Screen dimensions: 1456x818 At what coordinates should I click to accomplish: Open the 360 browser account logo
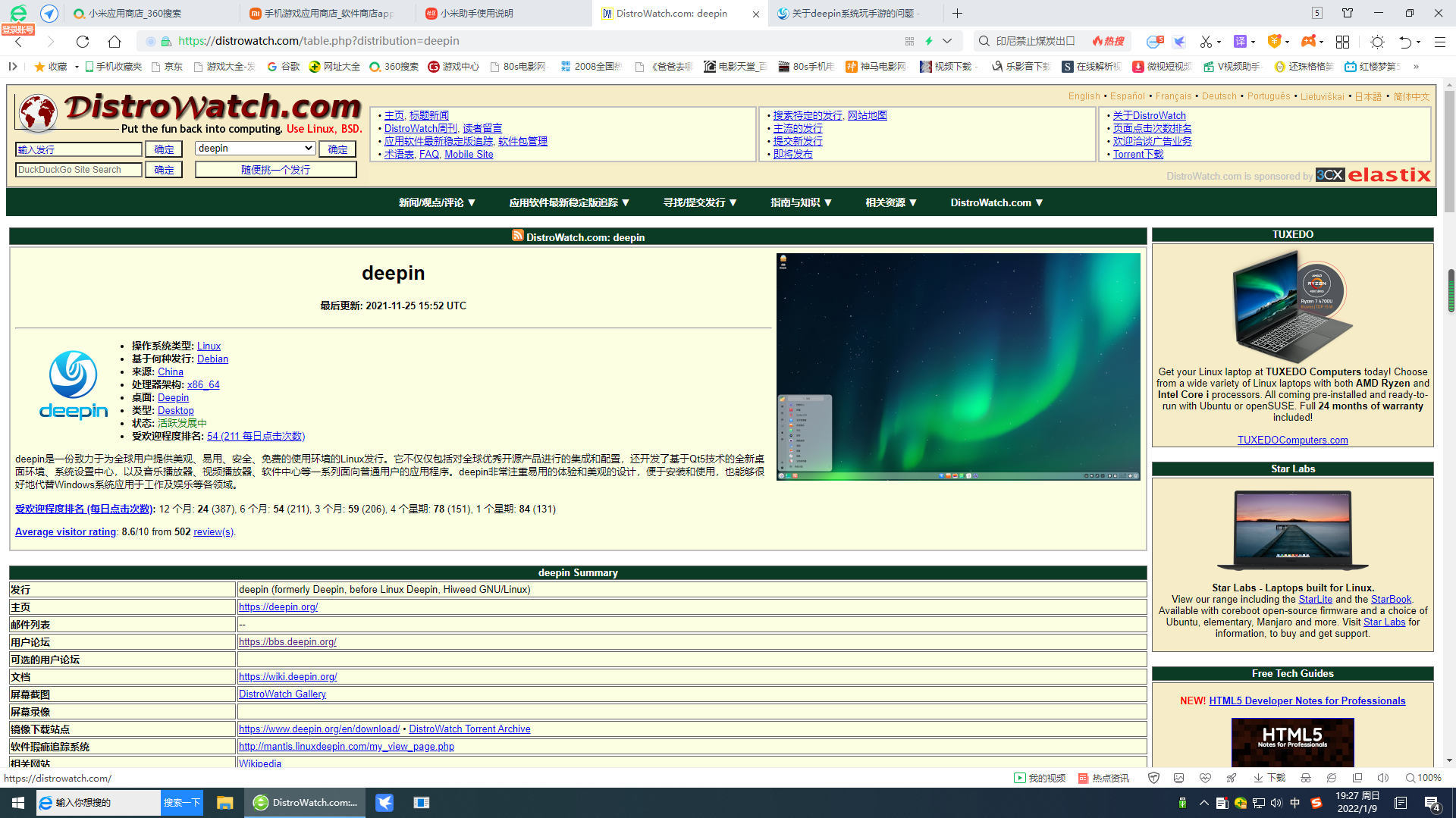coord(18,13)
